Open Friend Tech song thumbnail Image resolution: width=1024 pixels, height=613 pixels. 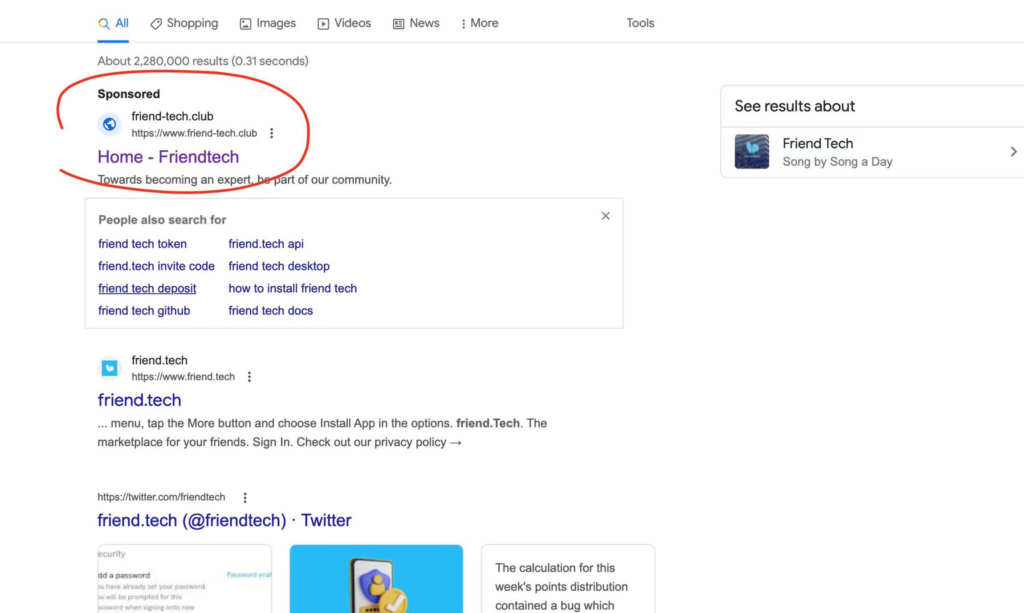pyautogui.click(x=752, y=151)
